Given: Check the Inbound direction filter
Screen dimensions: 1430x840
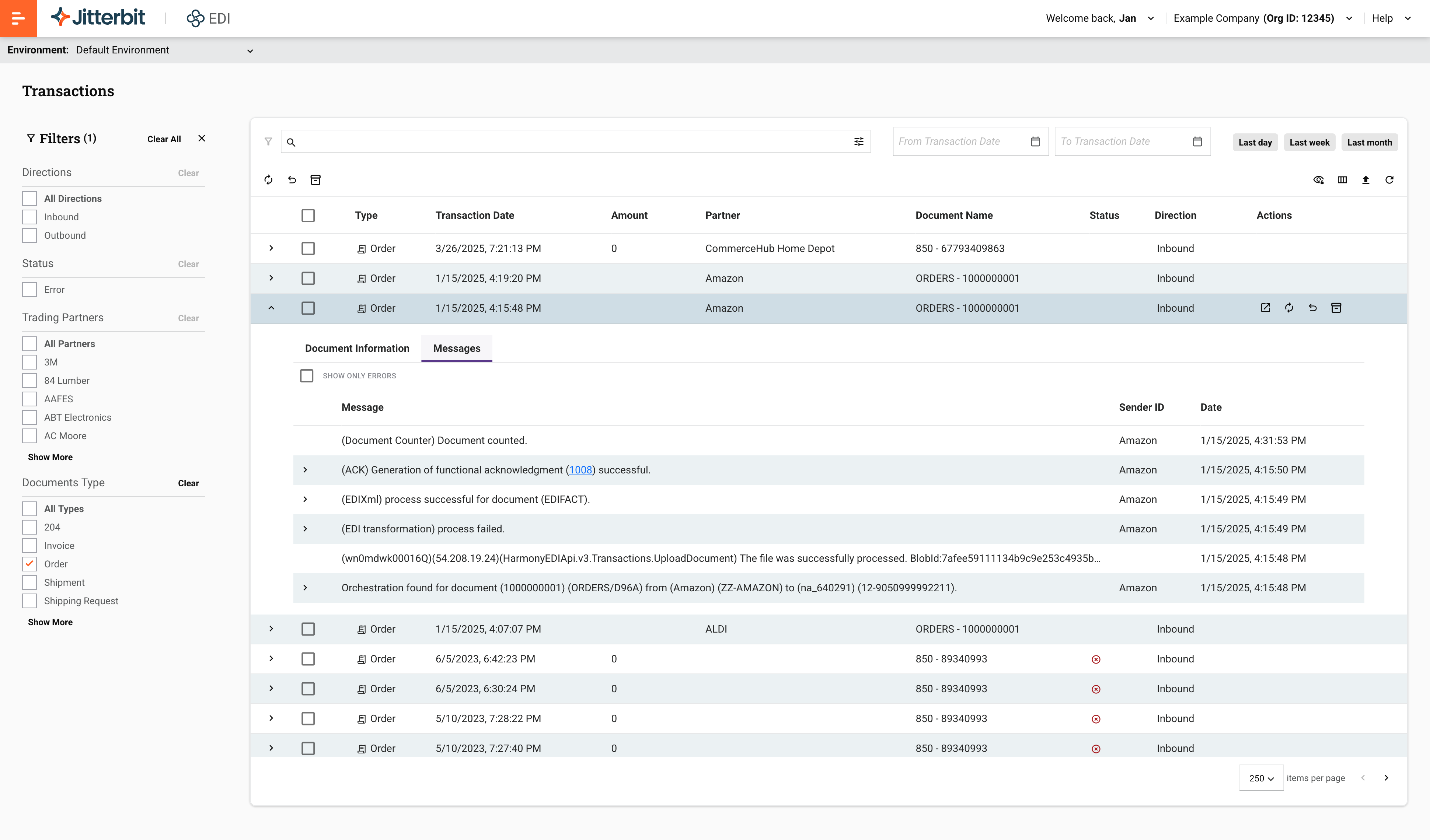Looking at the screenshot, I should click(29, 217).
